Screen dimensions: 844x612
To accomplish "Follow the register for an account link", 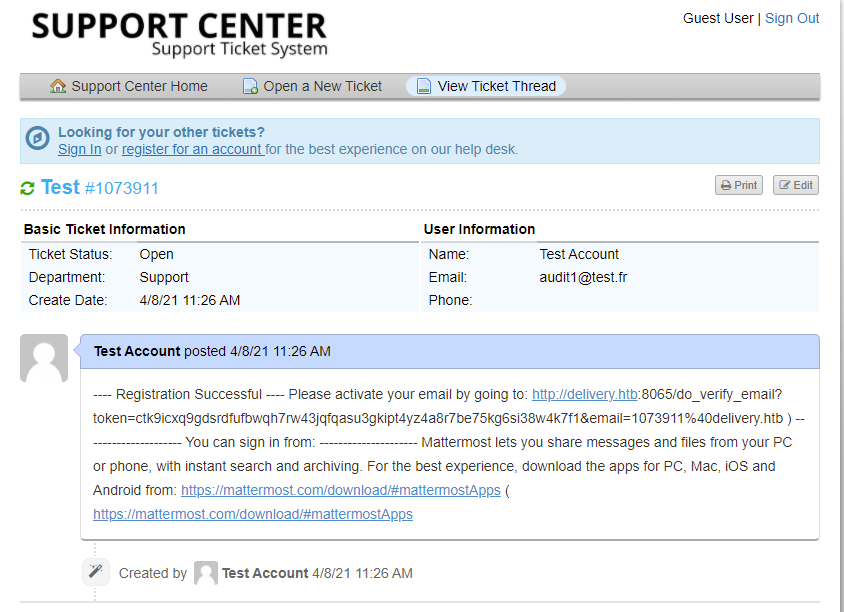I will [192, 149].
